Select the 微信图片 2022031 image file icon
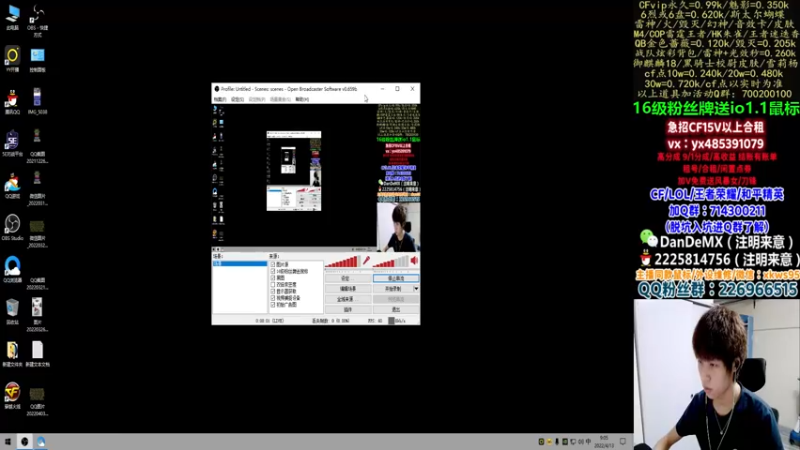The width and height of the screenshot is (800, 450). coord(37,189)
